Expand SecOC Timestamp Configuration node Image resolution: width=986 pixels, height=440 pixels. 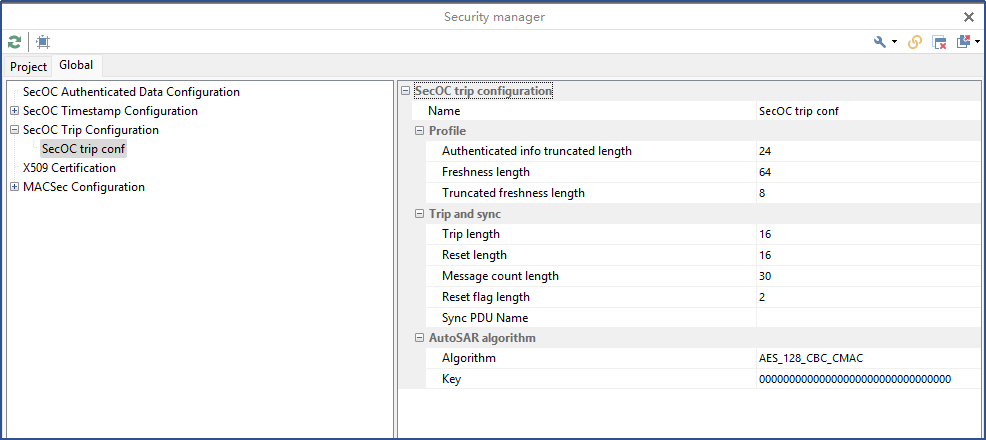click(14, 111)
